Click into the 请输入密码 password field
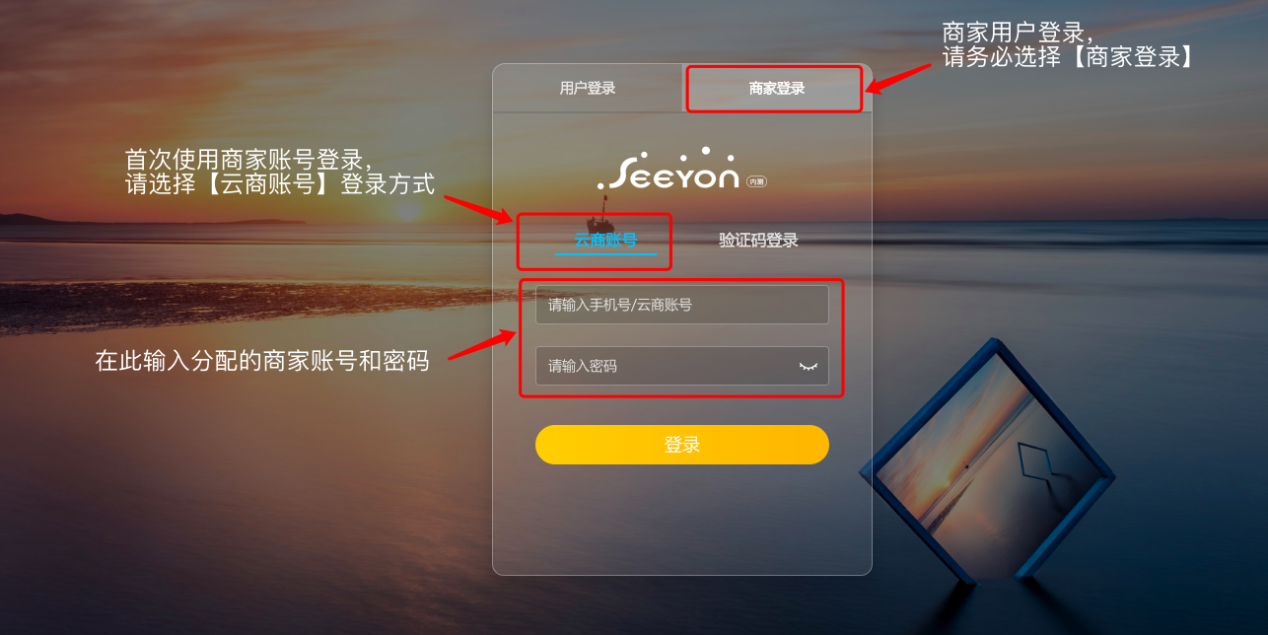The image size is (1268, 635). tap(682, 366)
